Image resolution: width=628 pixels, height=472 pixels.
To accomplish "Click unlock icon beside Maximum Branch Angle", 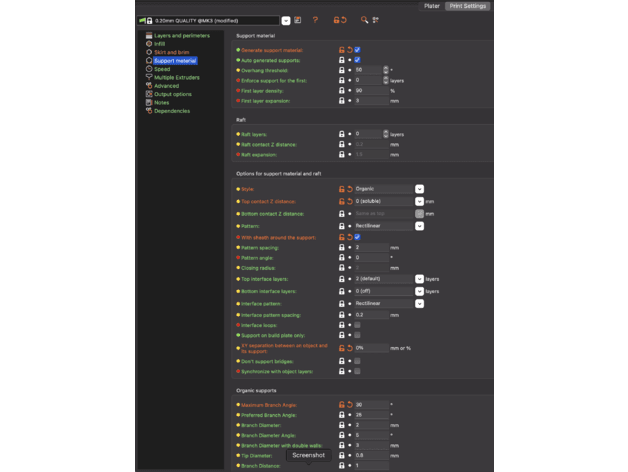I will coord(342,405).
